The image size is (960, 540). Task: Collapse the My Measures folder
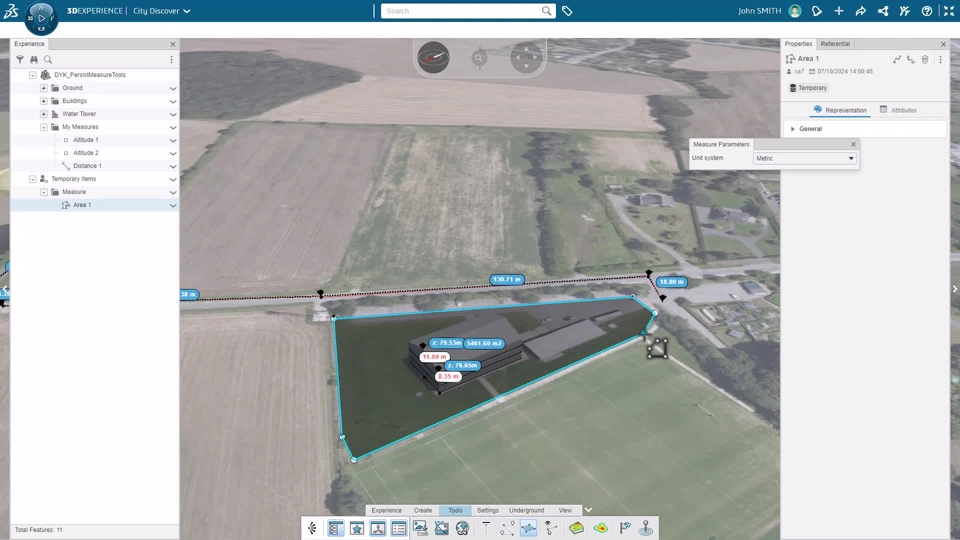[43, 127]
